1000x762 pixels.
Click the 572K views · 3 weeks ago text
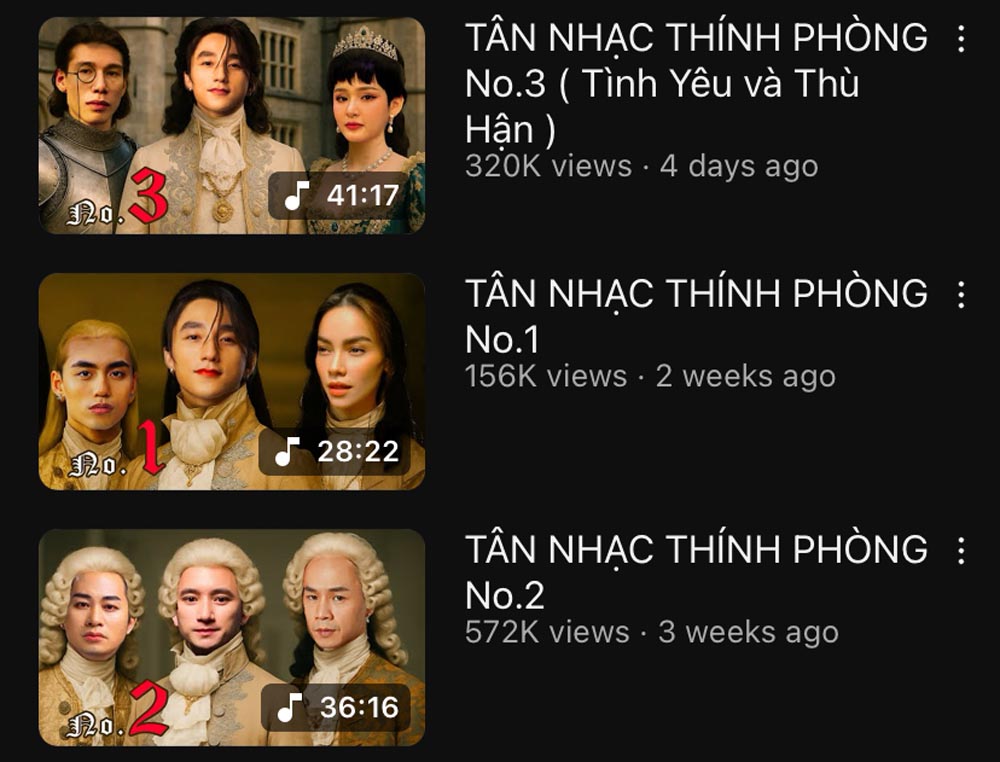652,632
